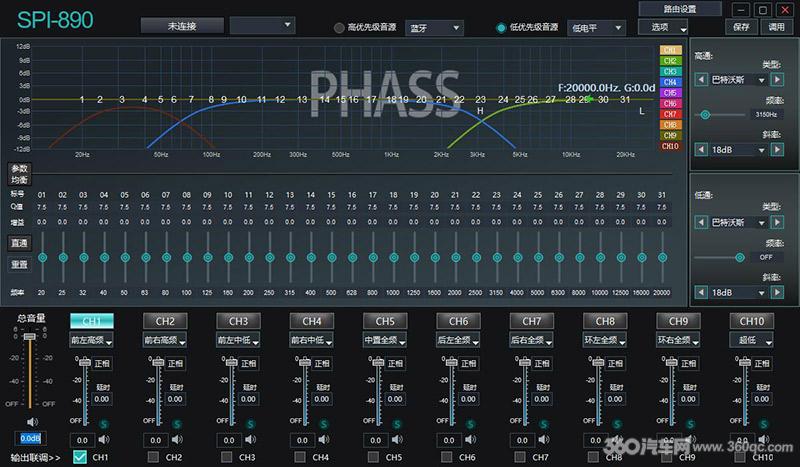Click high-pass slope next arrow
Image resolution: width=800 pixels, height=467 pixels.
click(778, 150)
